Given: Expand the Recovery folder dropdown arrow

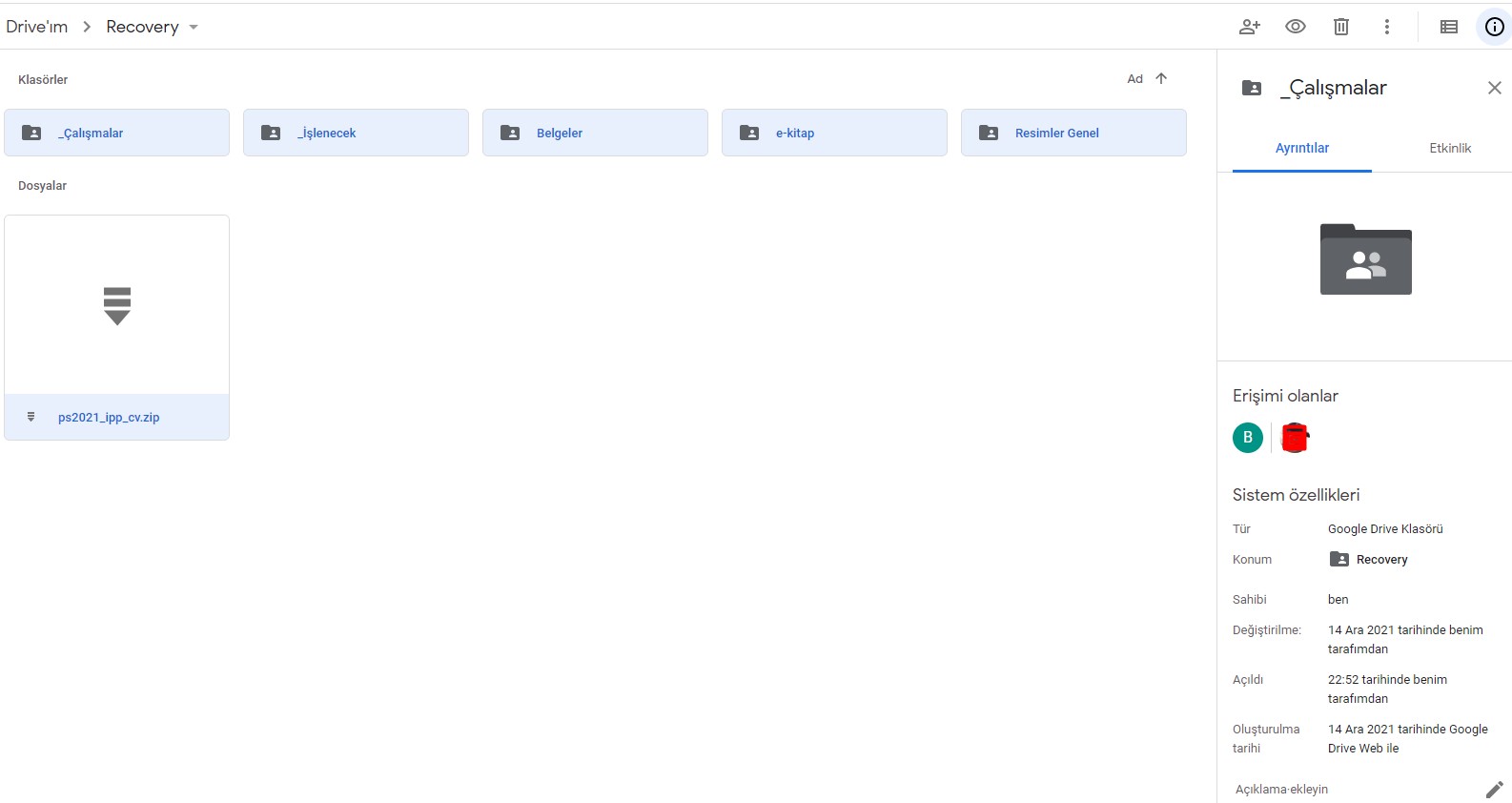Looking at the screenshot, I should (194, 28).
